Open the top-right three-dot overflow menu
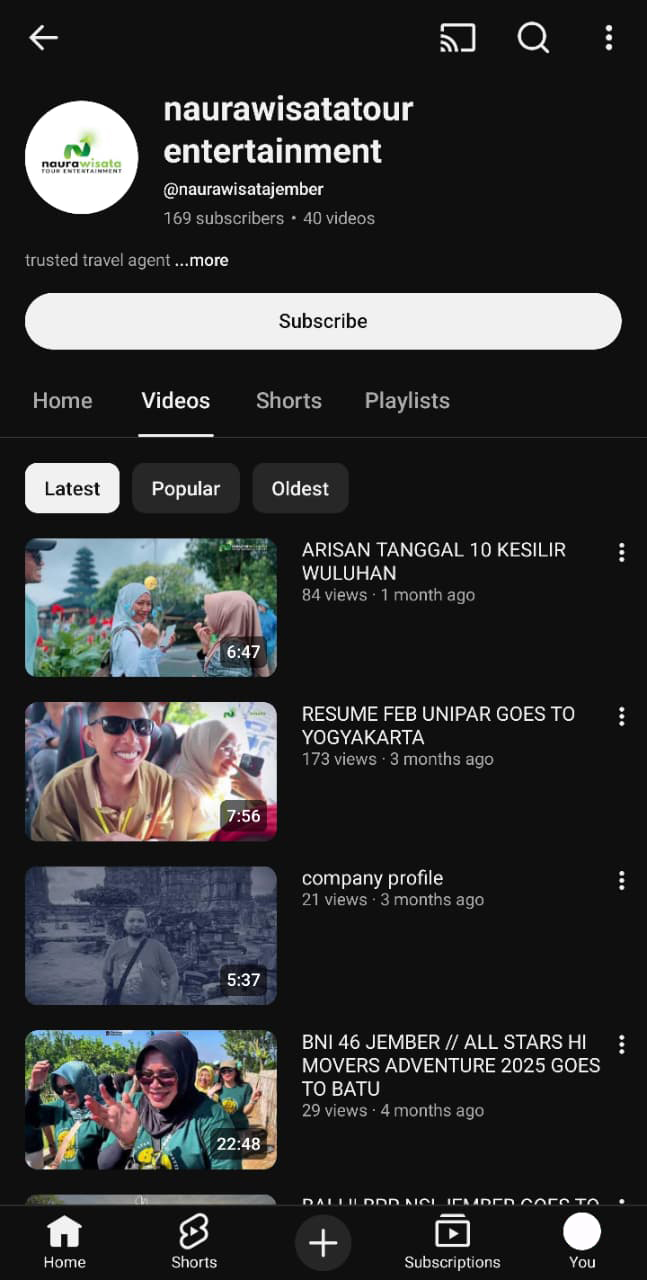Image resolution: width=647 pixels, height=1280 pixels. [608, 38]
